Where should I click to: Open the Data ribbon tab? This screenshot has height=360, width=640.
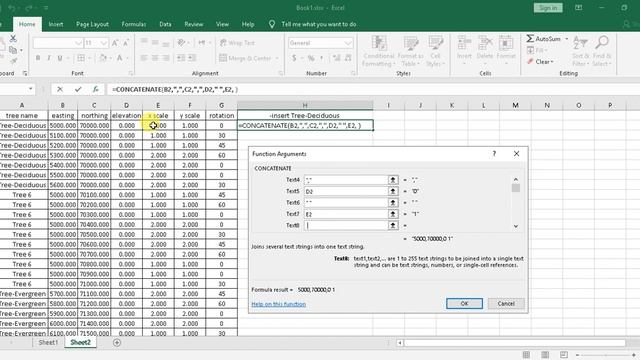pos(165,24)
